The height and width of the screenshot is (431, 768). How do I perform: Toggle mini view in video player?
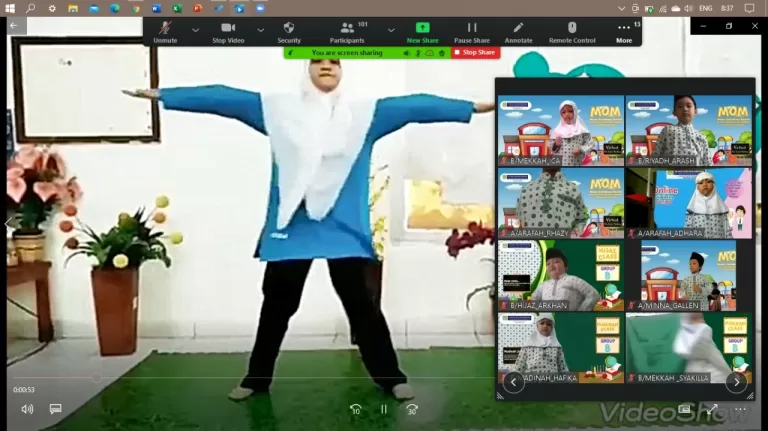(x=684, y=409)
